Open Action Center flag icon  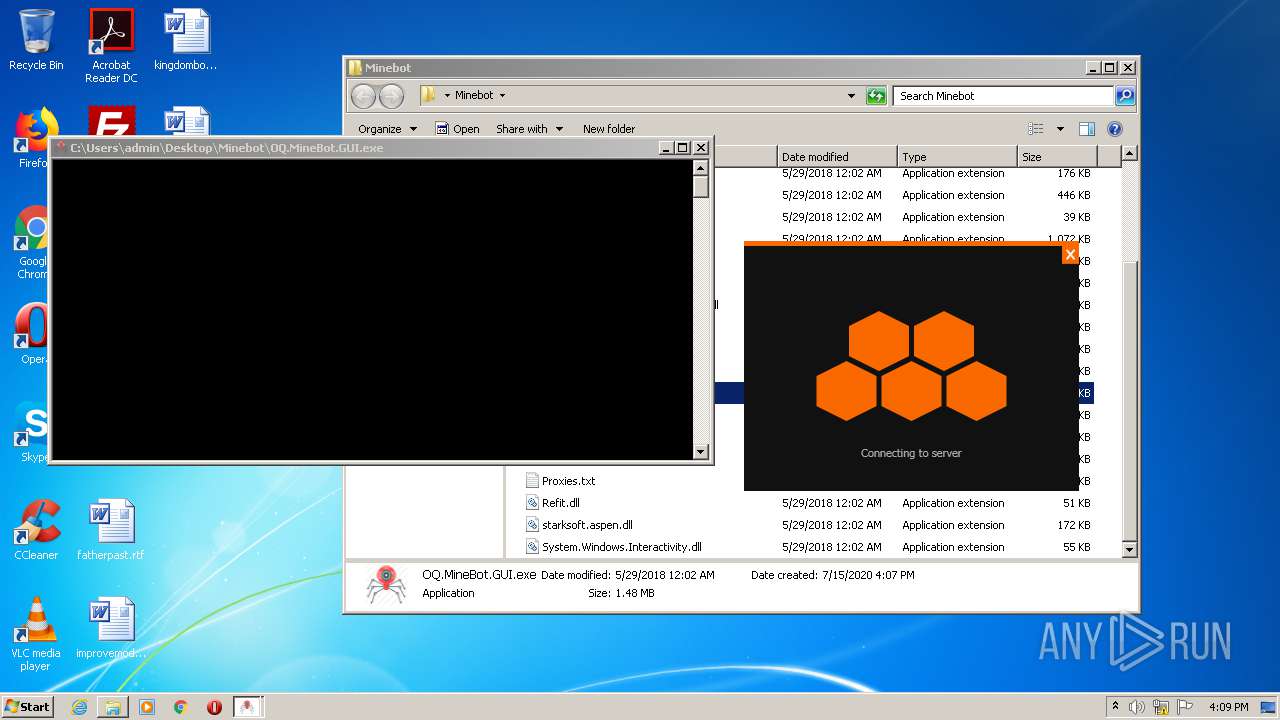(1185, 707)
